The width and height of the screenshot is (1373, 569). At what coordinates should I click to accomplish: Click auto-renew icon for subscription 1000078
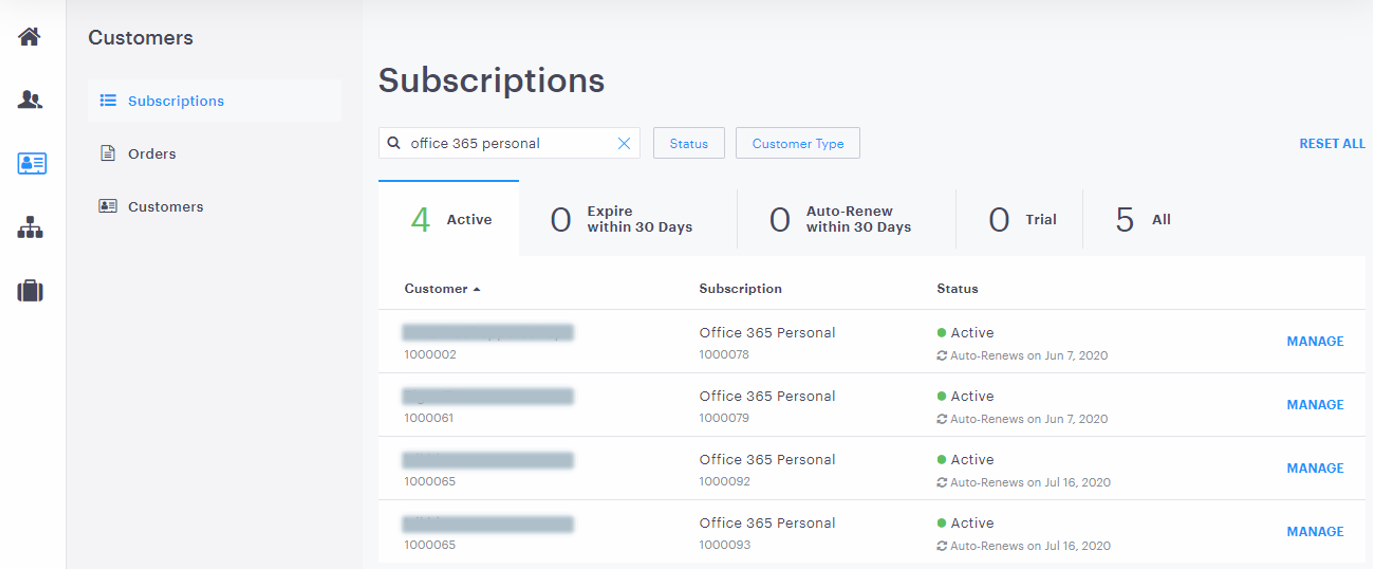pyautogui.click(x=941, y=355)
